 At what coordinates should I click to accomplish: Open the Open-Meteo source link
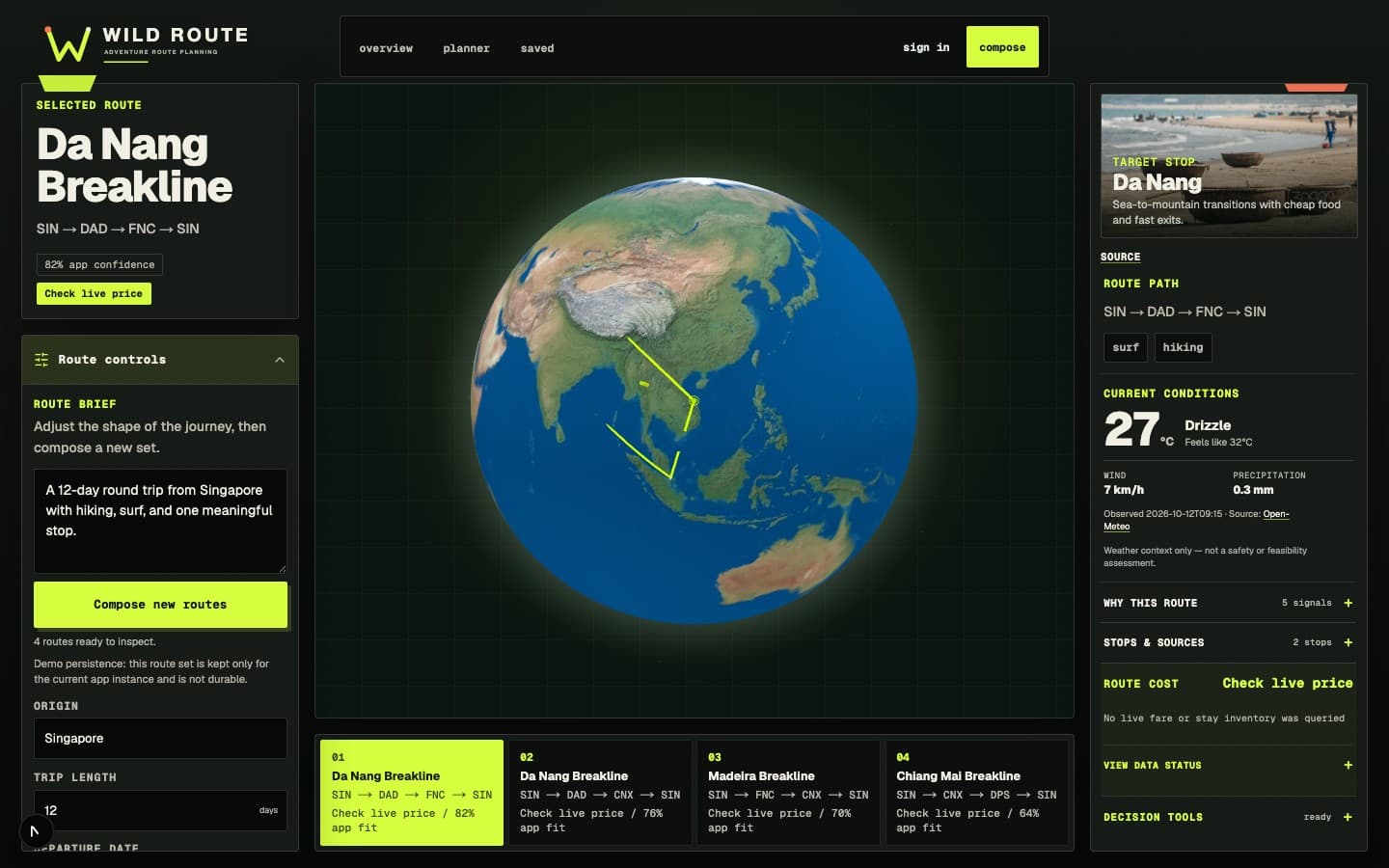[x=1275, y=514]
